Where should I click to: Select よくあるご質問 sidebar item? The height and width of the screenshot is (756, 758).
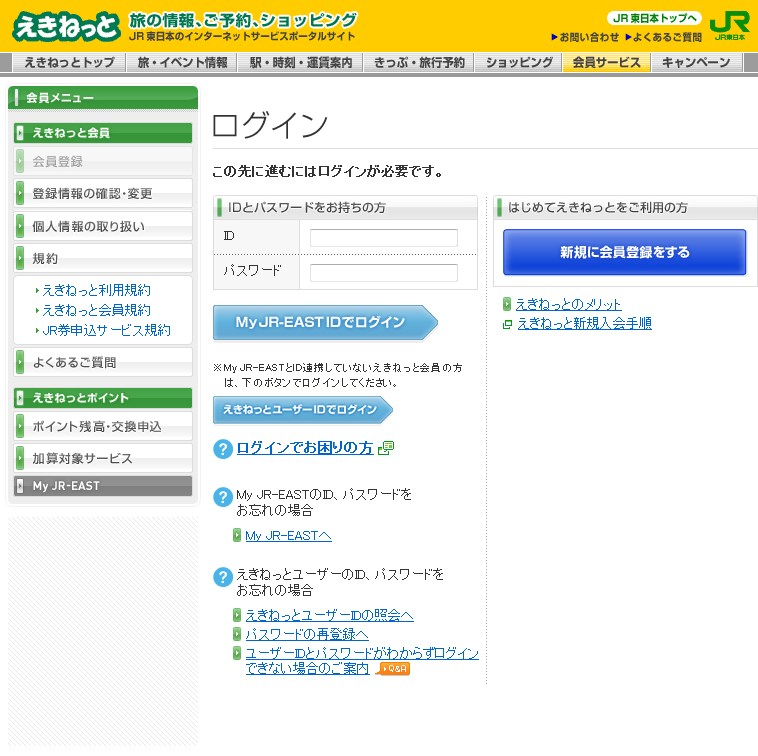point(103,362)
